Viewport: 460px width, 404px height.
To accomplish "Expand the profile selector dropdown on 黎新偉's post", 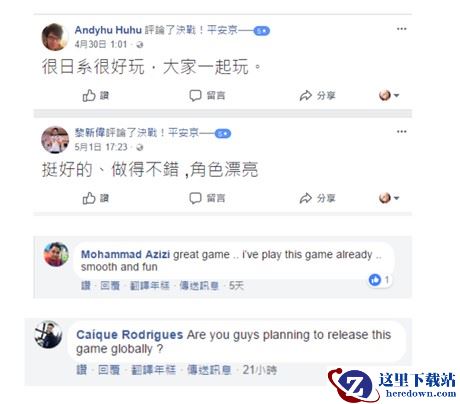I will [389, 198].
